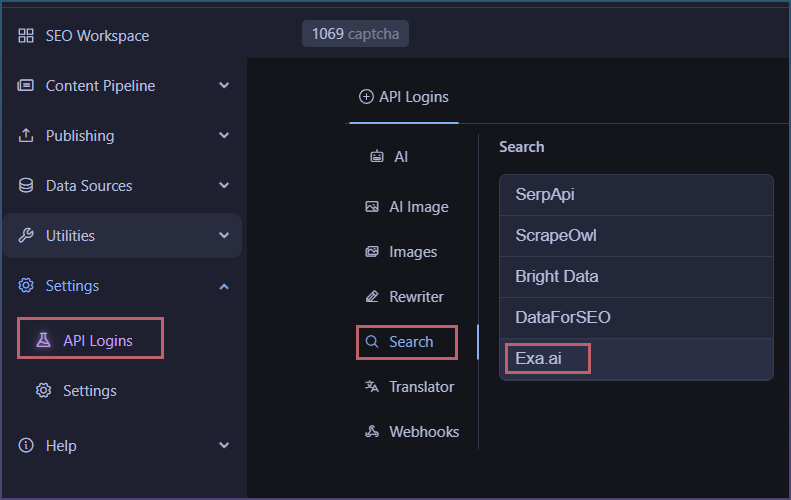791x500 pixels.
Task: Click the Utilities wrench icon
Action: (x=26, y=235)
